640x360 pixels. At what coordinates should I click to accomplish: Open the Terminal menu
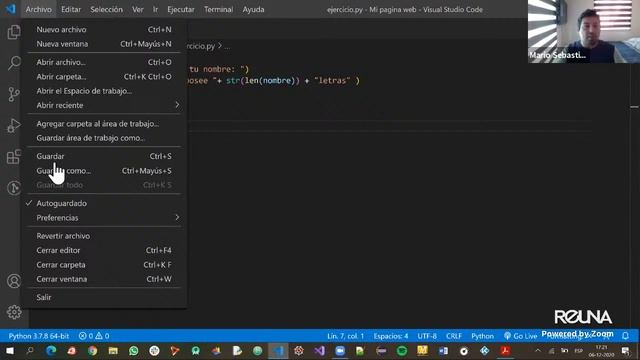pos(218,9)
